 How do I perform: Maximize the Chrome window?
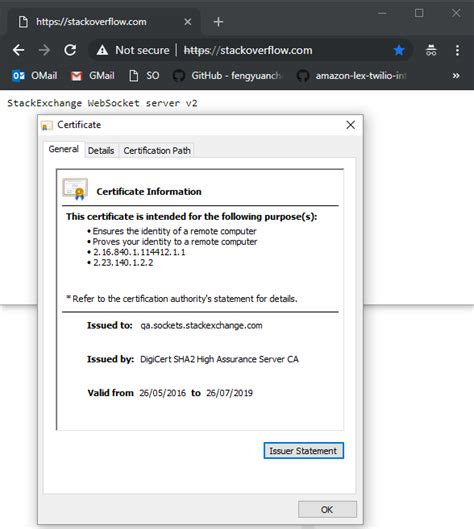coord(419,13)
